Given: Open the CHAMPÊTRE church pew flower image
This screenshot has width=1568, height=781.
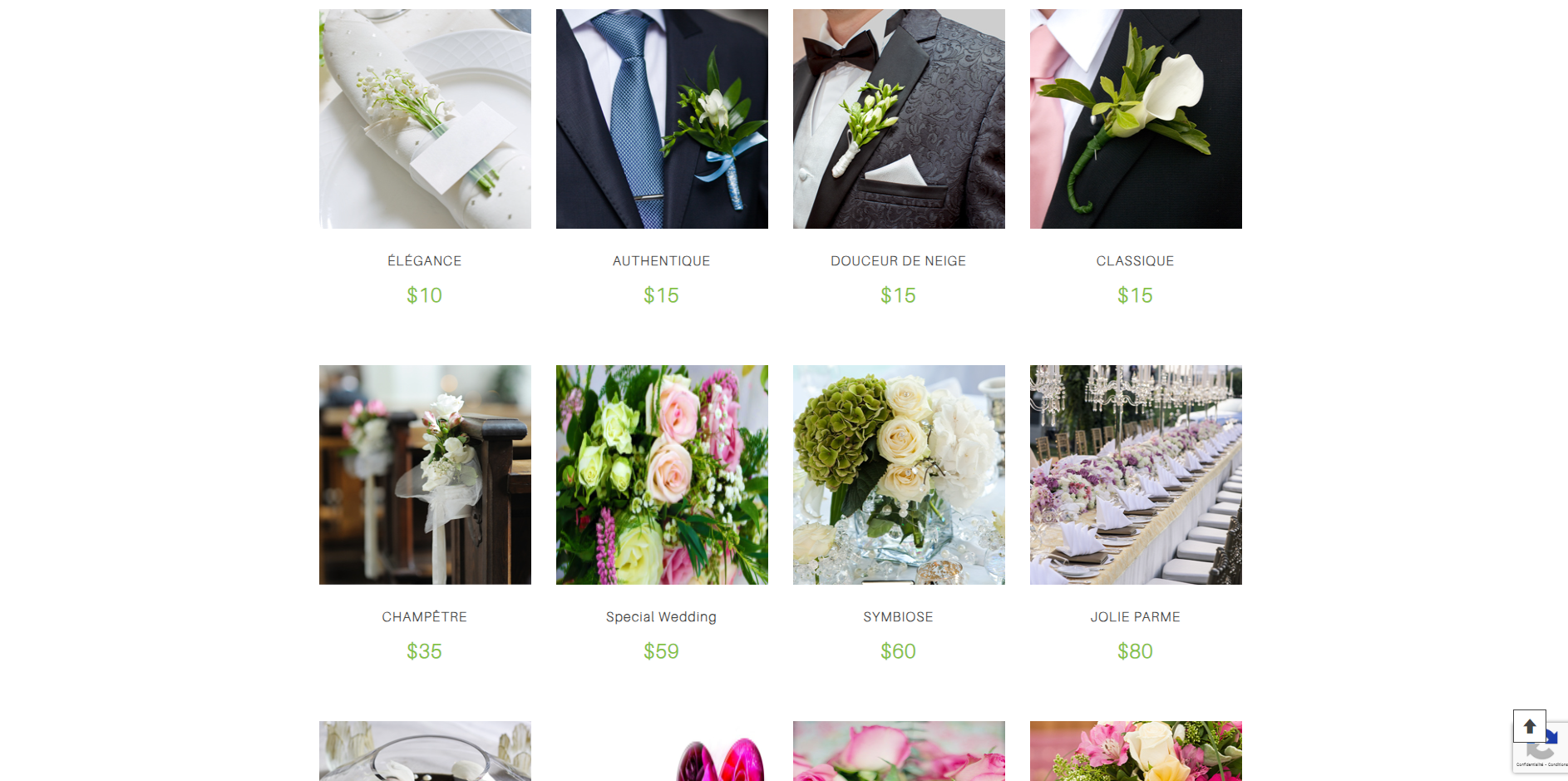Looking at the screenshot, I should pyautogui.click(x=425, y=475).
